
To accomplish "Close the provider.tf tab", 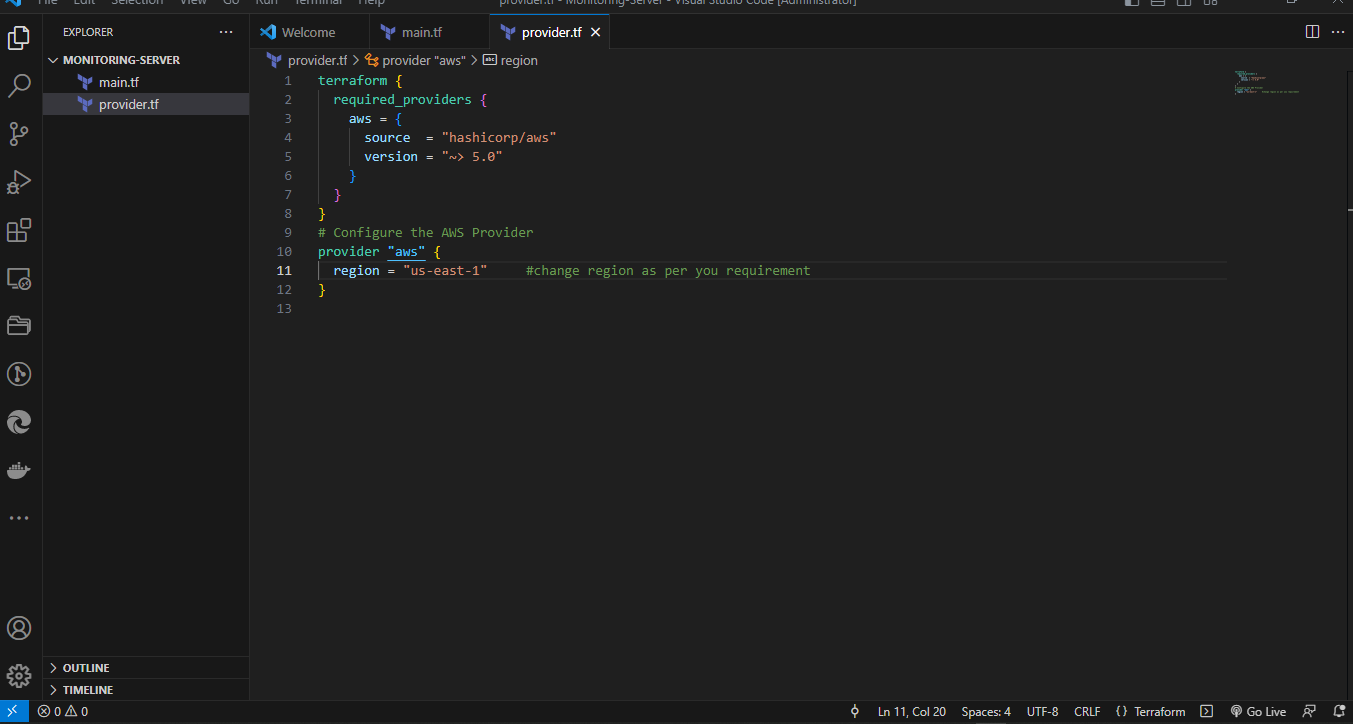I will click(x=595, y=32).
